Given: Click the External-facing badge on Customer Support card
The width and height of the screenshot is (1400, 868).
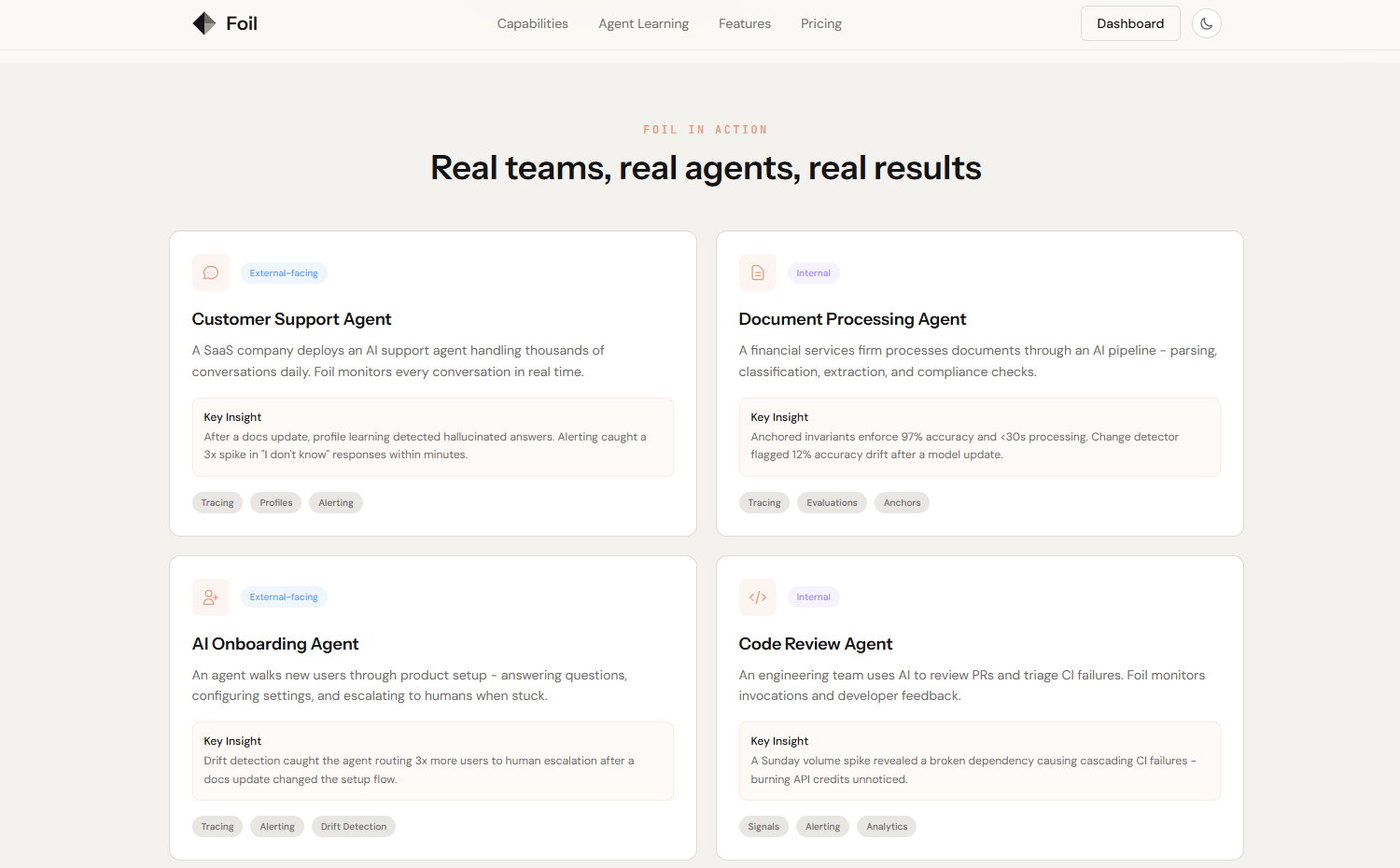Looking at the screenshot, I should pos(284,273).
